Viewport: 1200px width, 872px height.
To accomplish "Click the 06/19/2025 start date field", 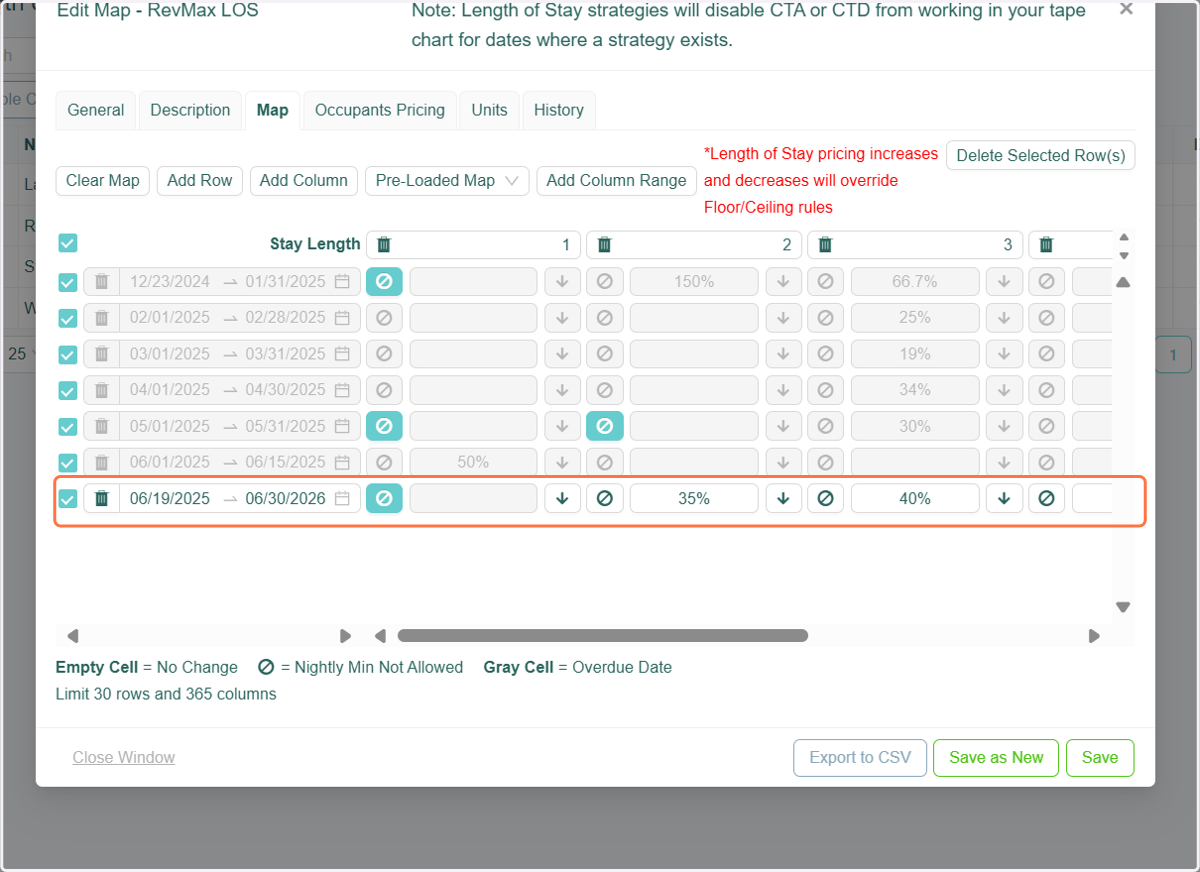I will 170,498.
